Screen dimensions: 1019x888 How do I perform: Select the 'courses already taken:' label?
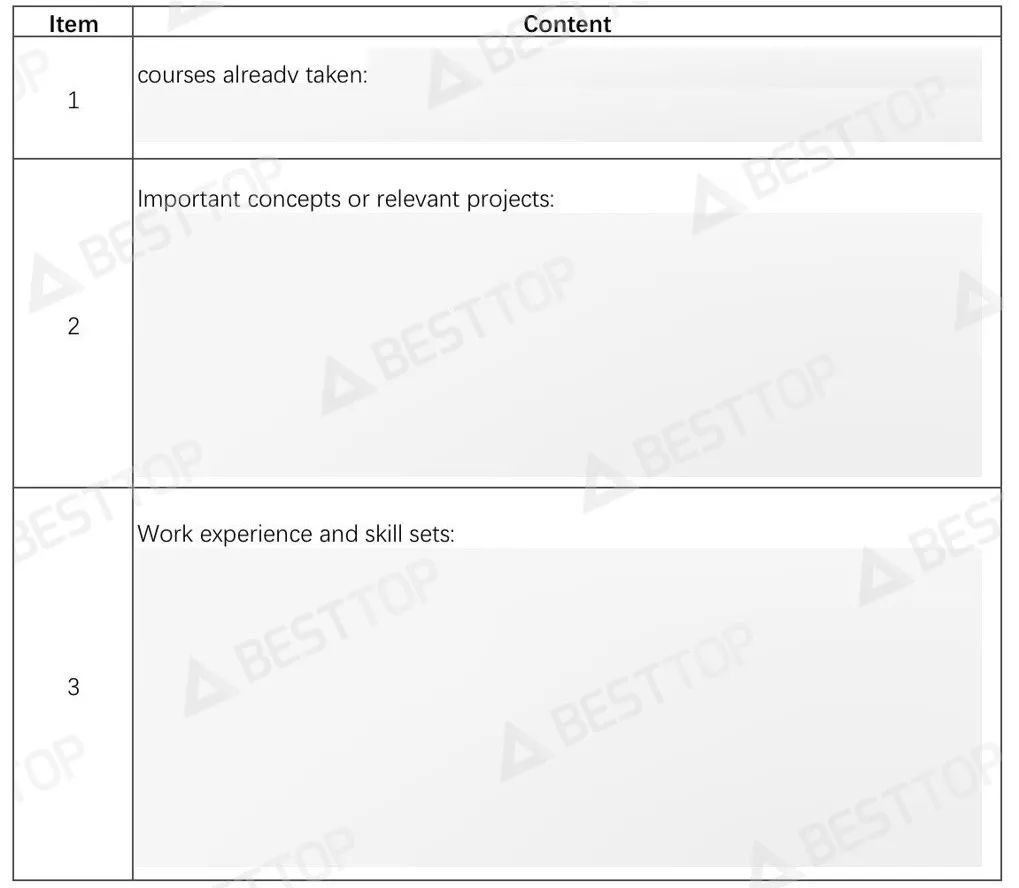point(252,75)
